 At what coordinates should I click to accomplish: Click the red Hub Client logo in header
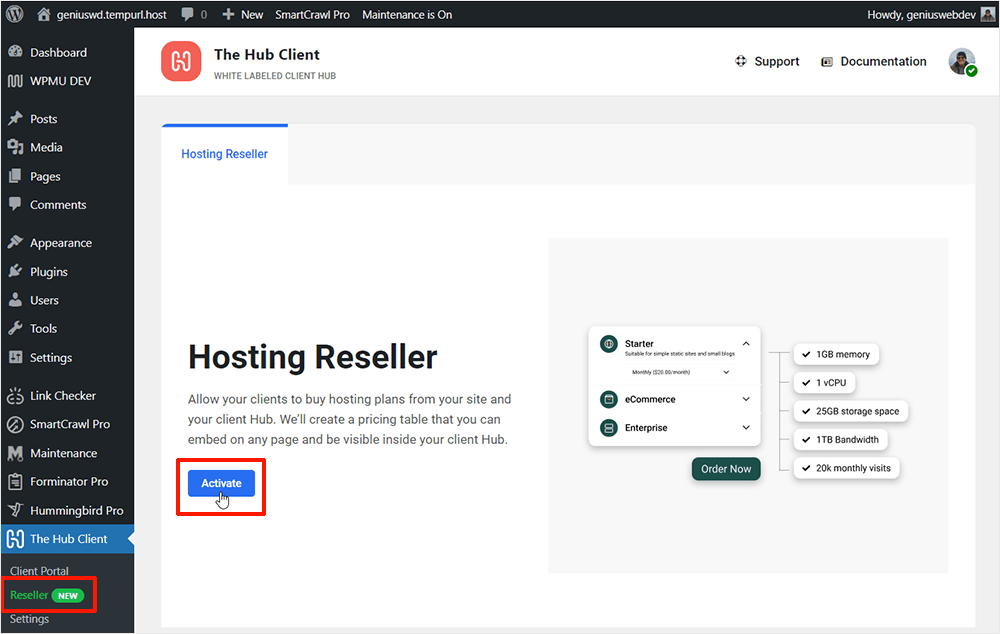pyautogui.click(x=181, y=61)
